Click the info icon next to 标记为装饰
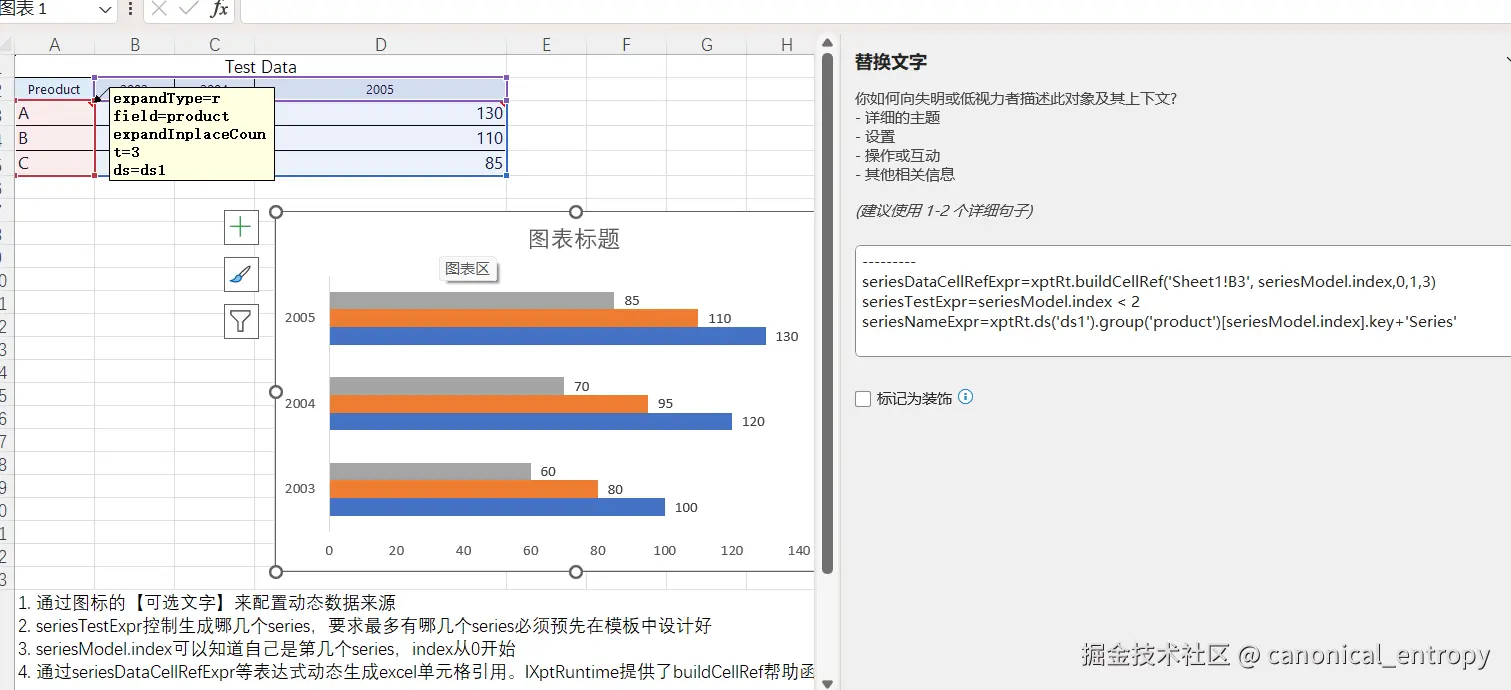The width and height of the screenshot is (1511, 690). coord(965,397)
